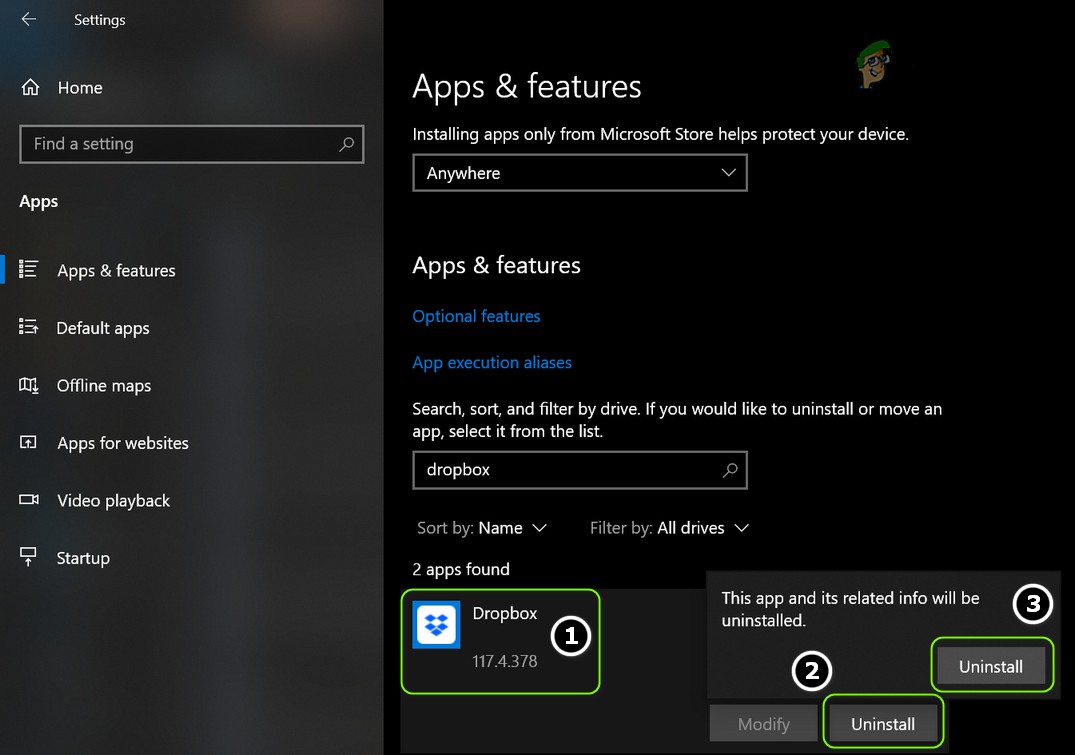Click the Find a setting field
The width and height of the screenshot is (1075, 755).
[x=192, y=144]
